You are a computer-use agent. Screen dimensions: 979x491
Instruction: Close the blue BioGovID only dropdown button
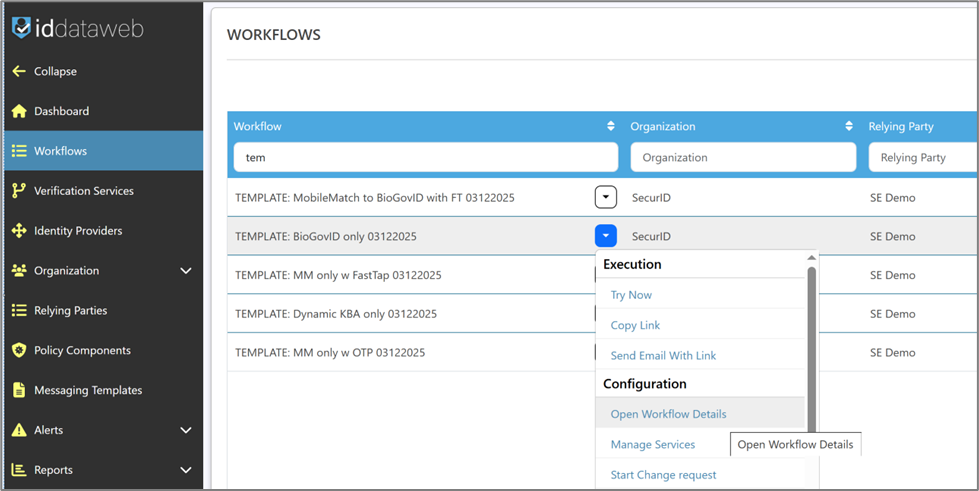click(x=605, y=236)
